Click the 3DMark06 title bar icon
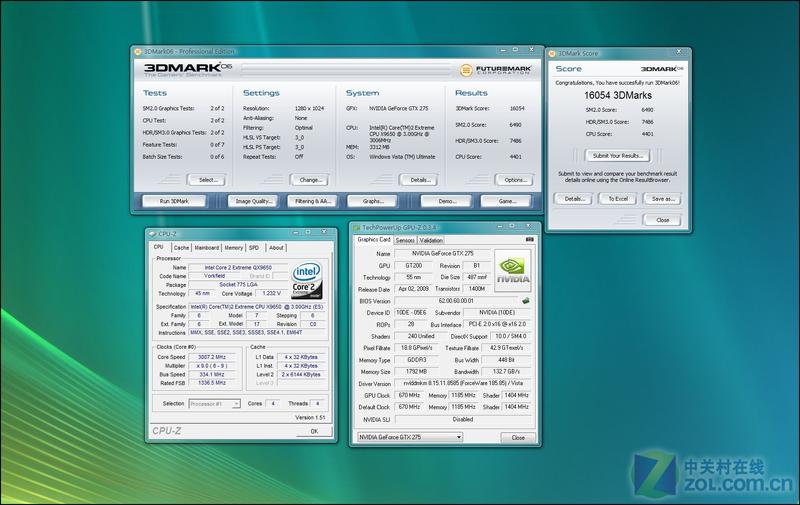 coord(138,52)
